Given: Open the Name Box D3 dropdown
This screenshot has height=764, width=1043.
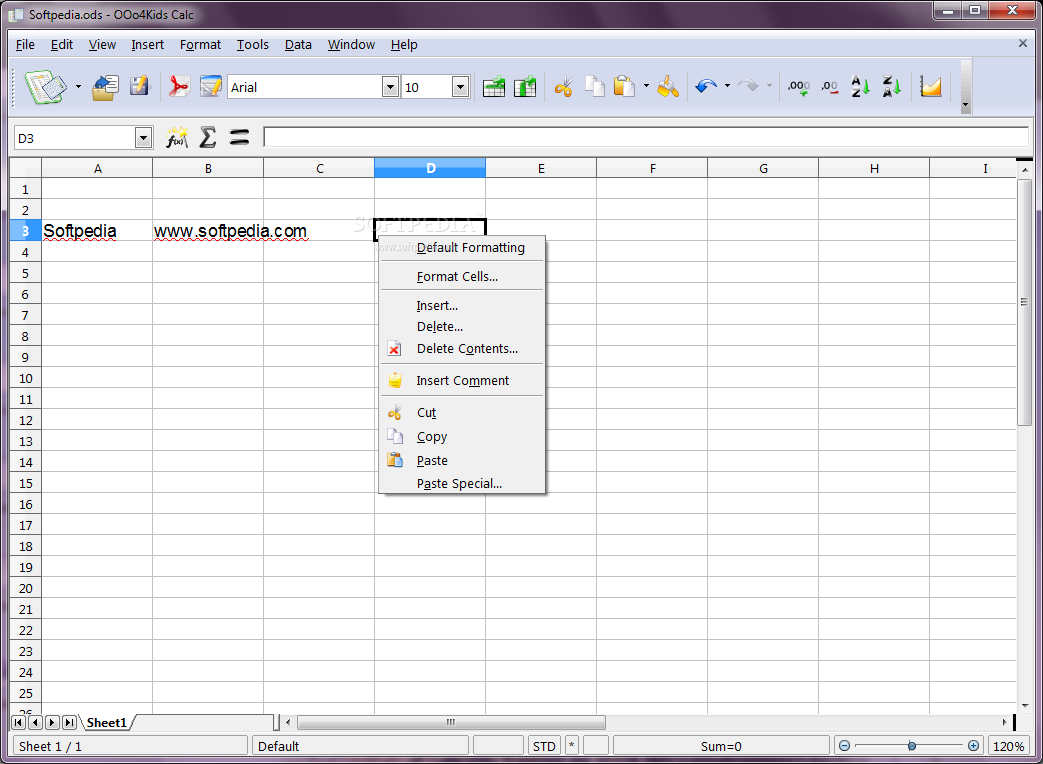Looking at the screenshot, I should (x=143, y=138).
